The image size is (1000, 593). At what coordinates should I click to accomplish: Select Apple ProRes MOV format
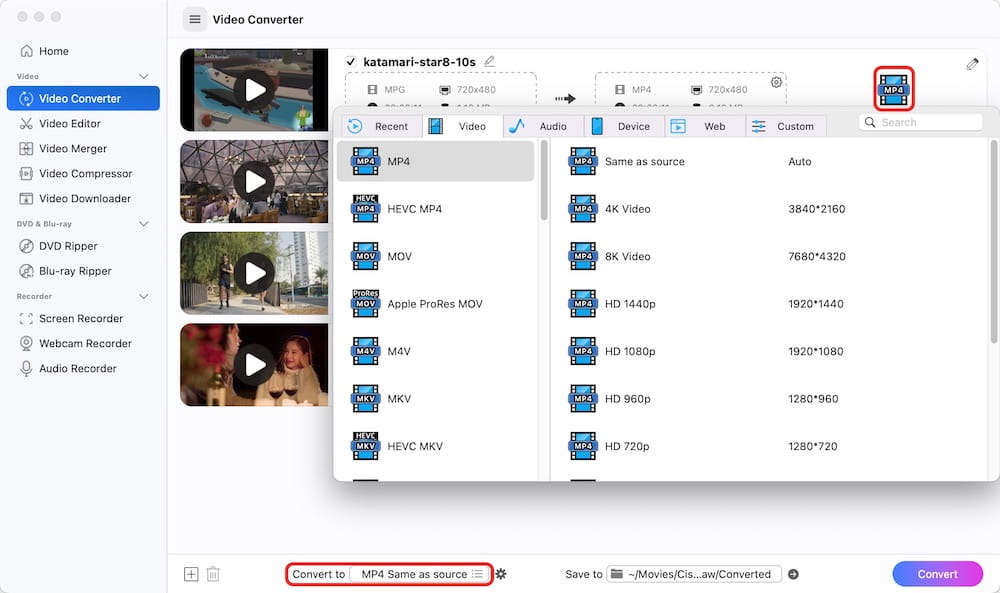point(436,304)
